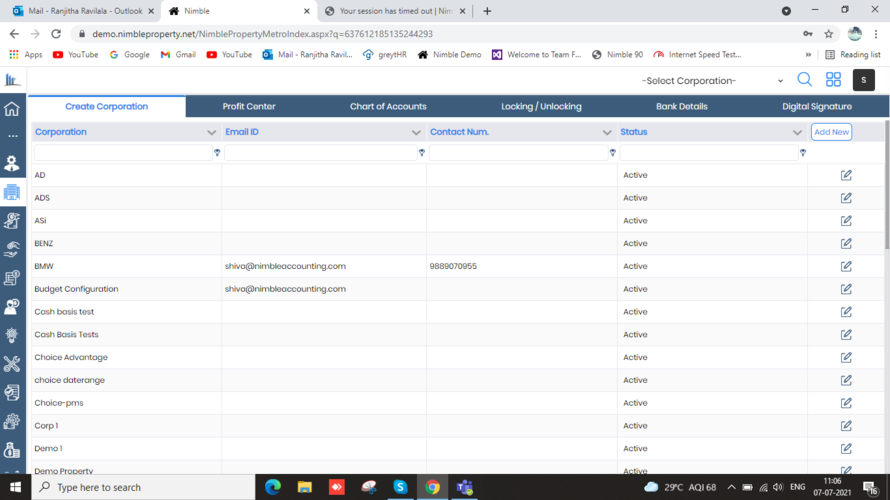Open the Nimble Demo bookmark

click(450, 54)
